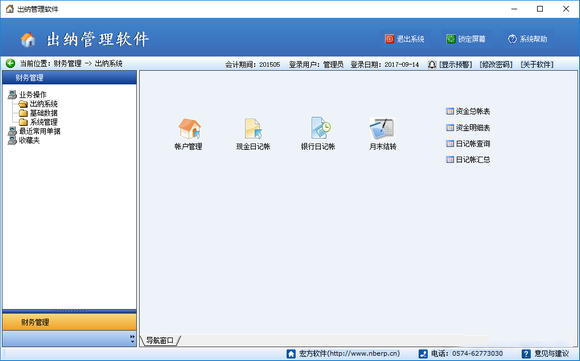This screenshot has width=580, height=361.
Task: Click 现金日记帐 label text
Action: [253, 146]
